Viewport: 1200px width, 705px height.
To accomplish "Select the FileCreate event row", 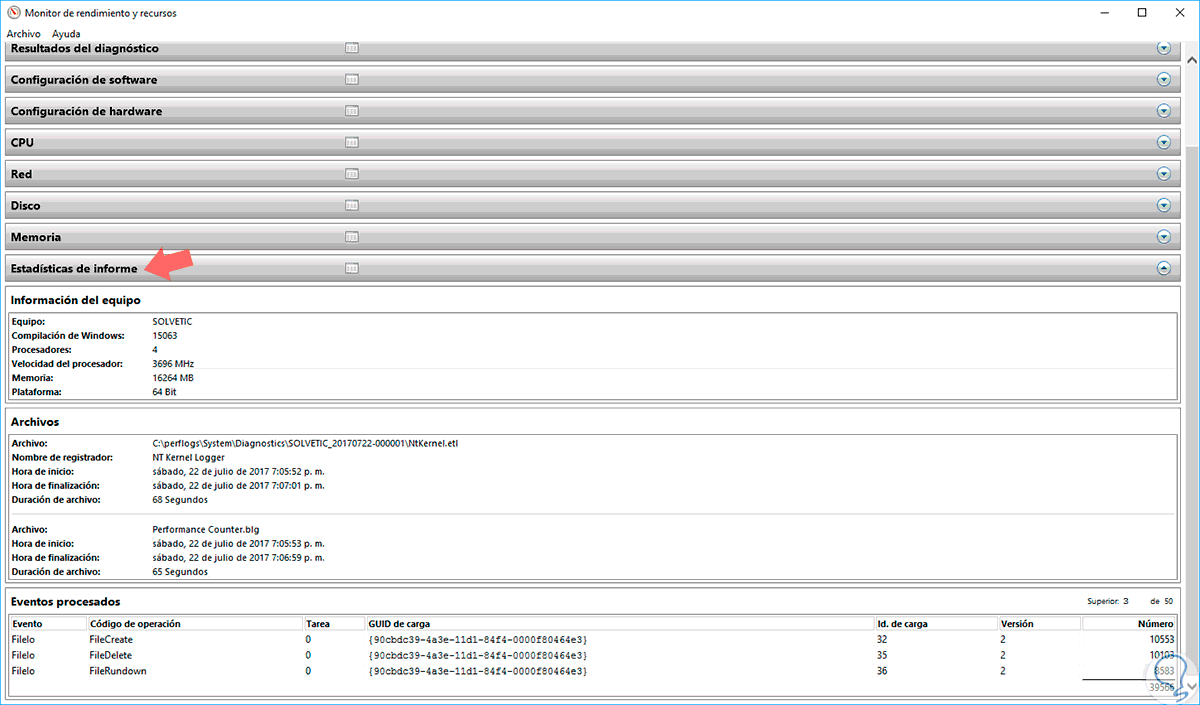I will tap(594, 639).
